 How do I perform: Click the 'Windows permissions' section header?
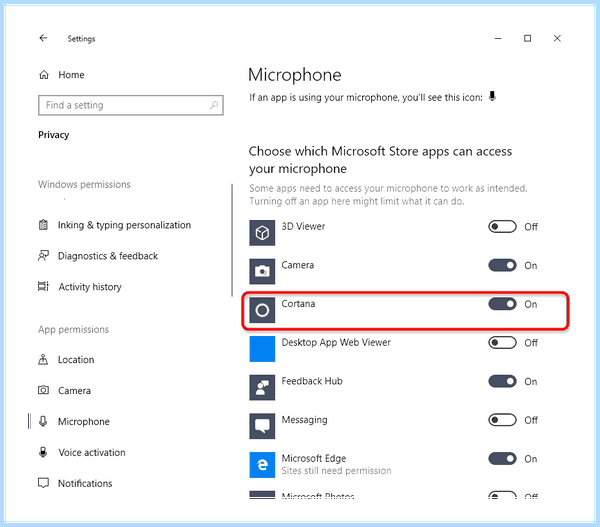tap(84, 184)
